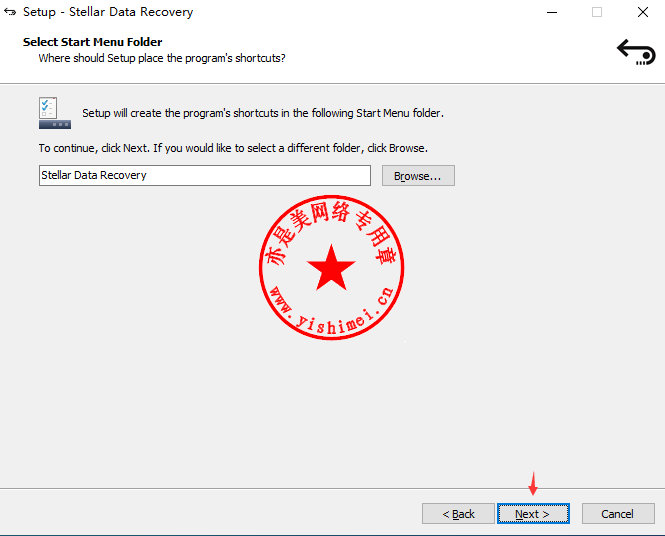The width and height of the screenshot is (665, 536).
Task: Go back with the Back button
Action: click(458, 514)
